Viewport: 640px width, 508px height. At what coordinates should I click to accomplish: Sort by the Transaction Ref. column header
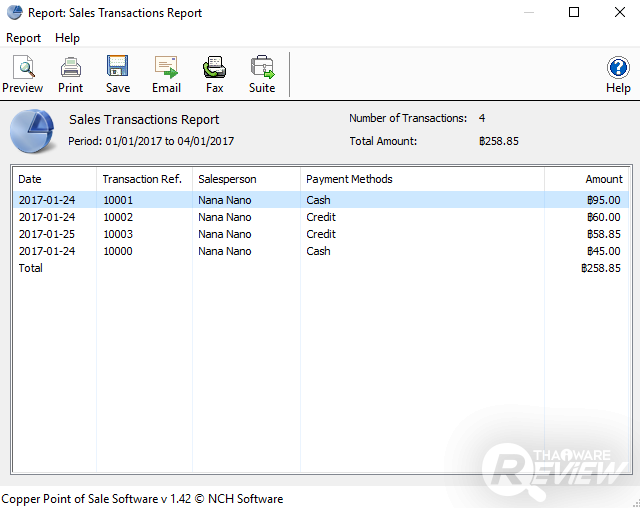tap(143, 179)
